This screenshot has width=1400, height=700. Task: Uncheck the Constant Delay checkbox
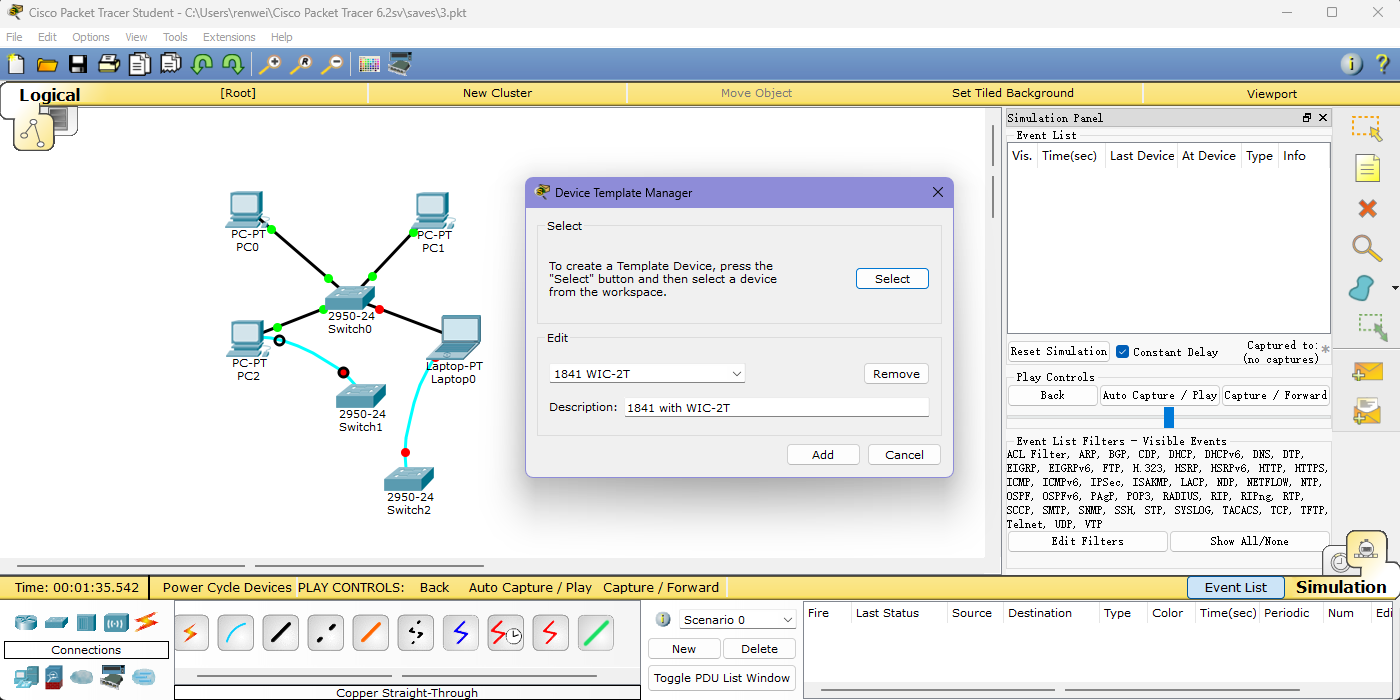point(1122,352)
